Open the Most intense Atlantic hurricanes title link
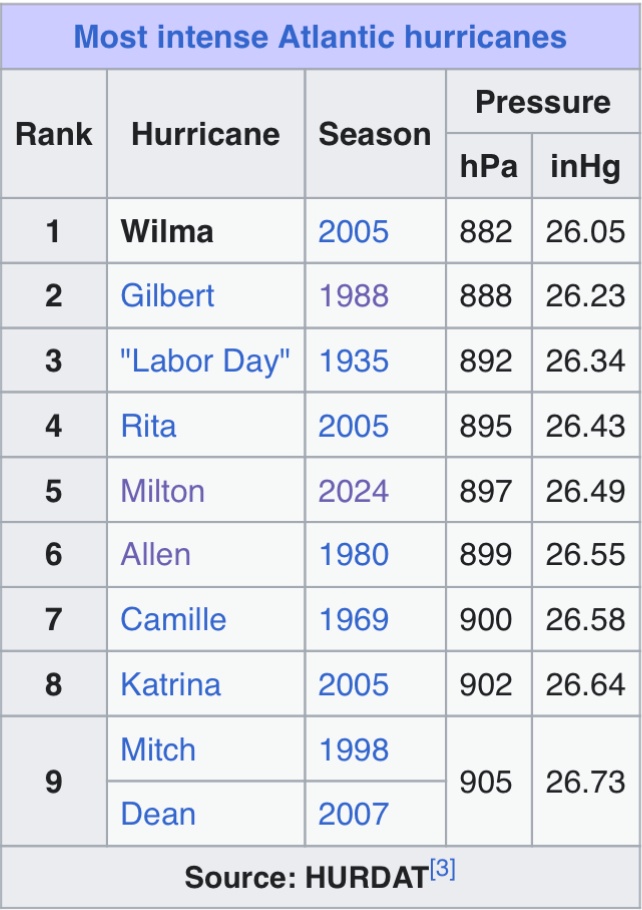This screenshot has height=910, width=642. pyautogui.click(x=320, y=37)
